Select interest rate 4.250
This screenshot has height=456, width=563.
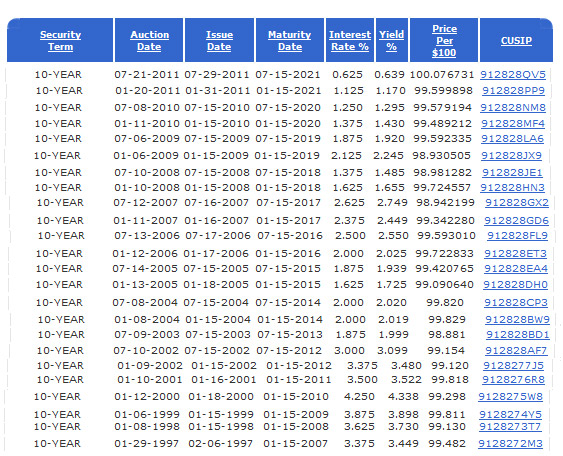[359, 396]
